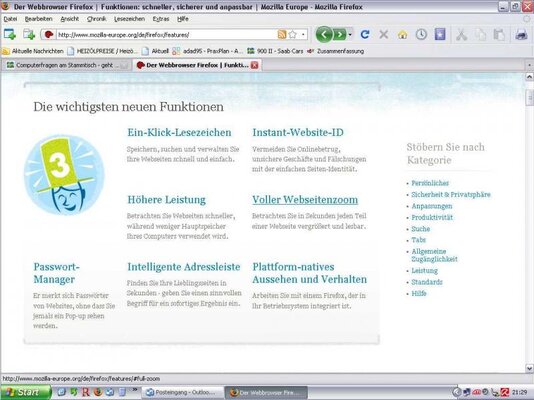Viewport: 534px width, 400px height.
Task: Switch to the Computerfragen am Stammtisch tab
Action: click(67, 65)
